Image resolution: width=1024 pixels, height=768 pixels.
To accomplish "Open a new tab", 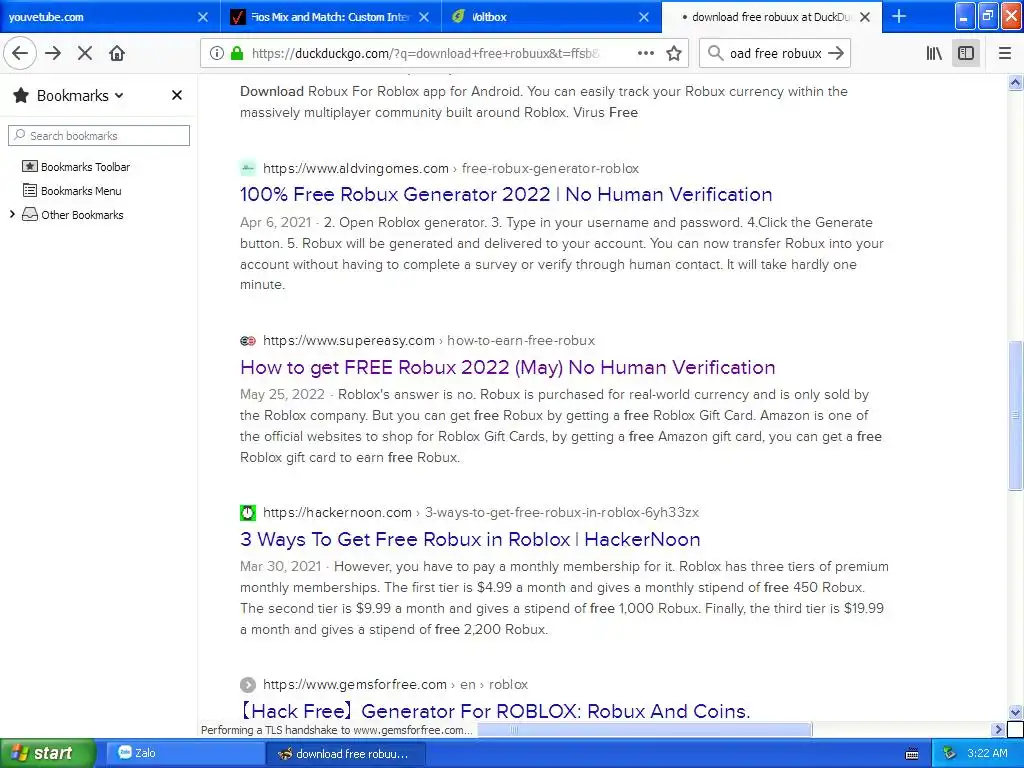I will (899, 17).
